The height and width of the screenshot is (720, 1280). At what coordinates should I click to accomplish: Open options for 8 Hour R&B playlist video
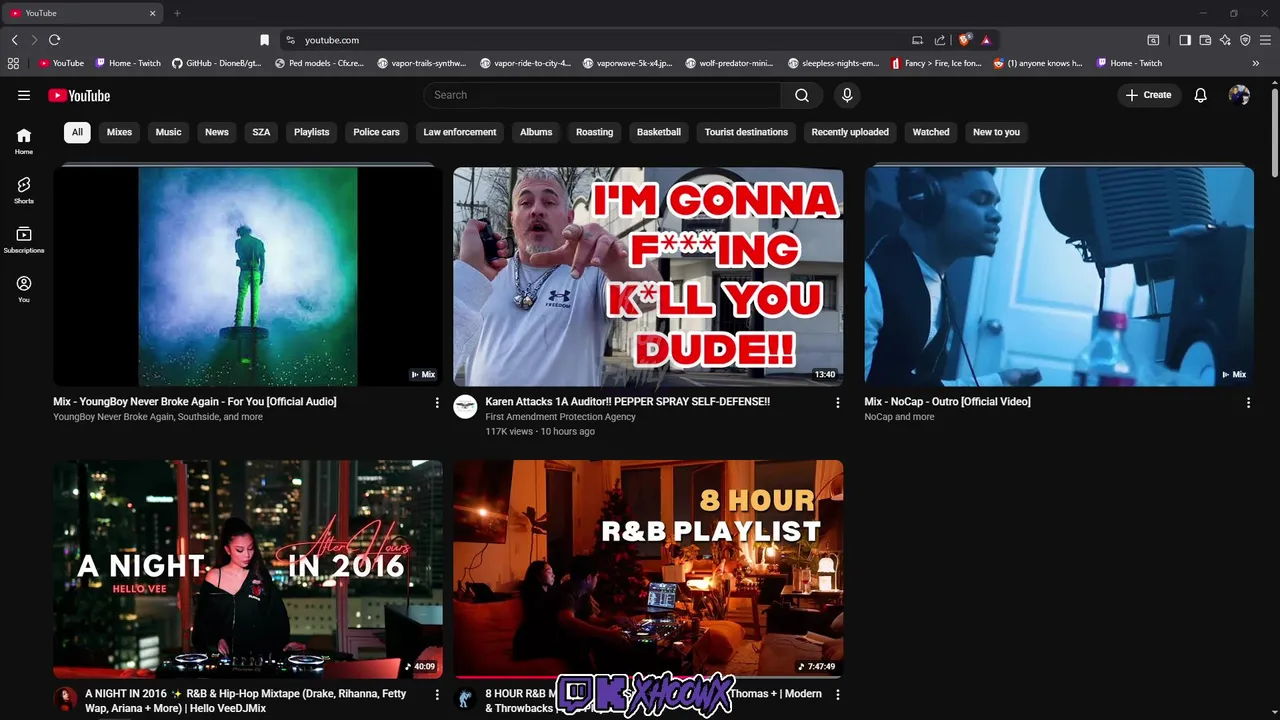coord(838,694)
